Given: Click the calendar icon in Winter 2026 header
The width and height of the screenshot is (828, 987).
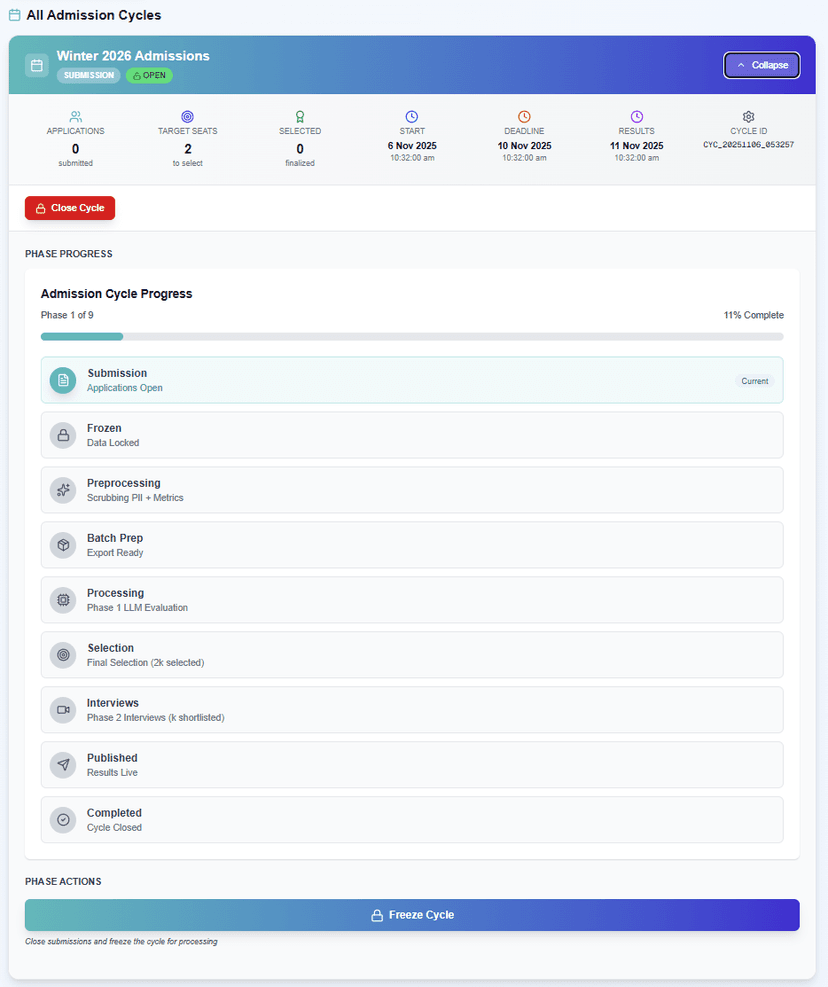Looking at the screenshot, I should [x=37, y=66].
